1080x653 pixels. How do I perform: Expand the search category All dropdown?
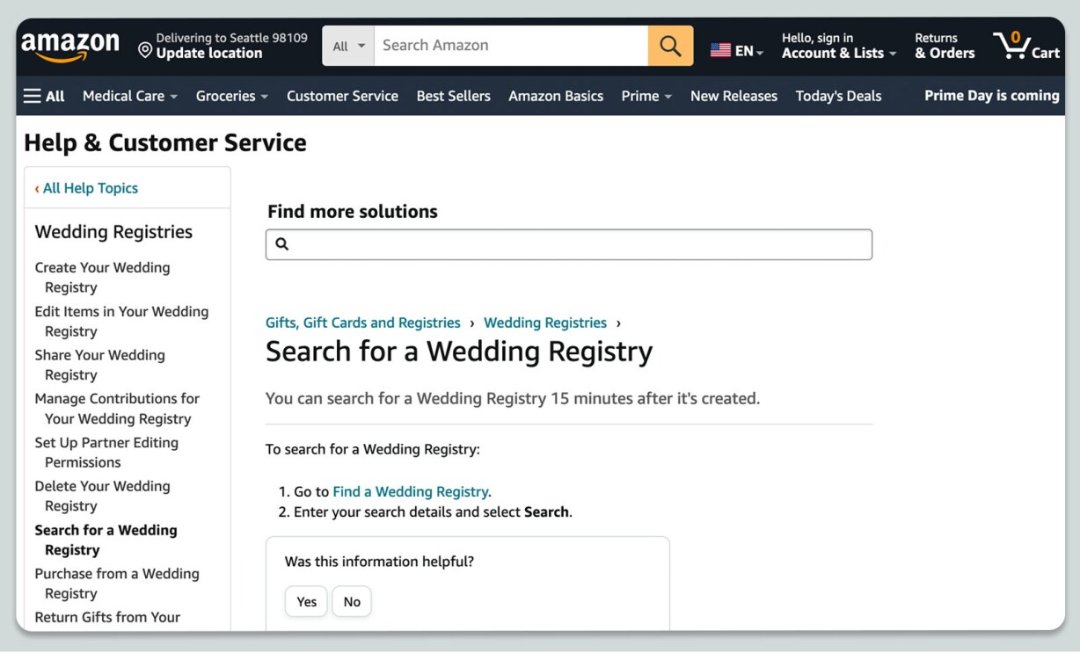[348, 46]
